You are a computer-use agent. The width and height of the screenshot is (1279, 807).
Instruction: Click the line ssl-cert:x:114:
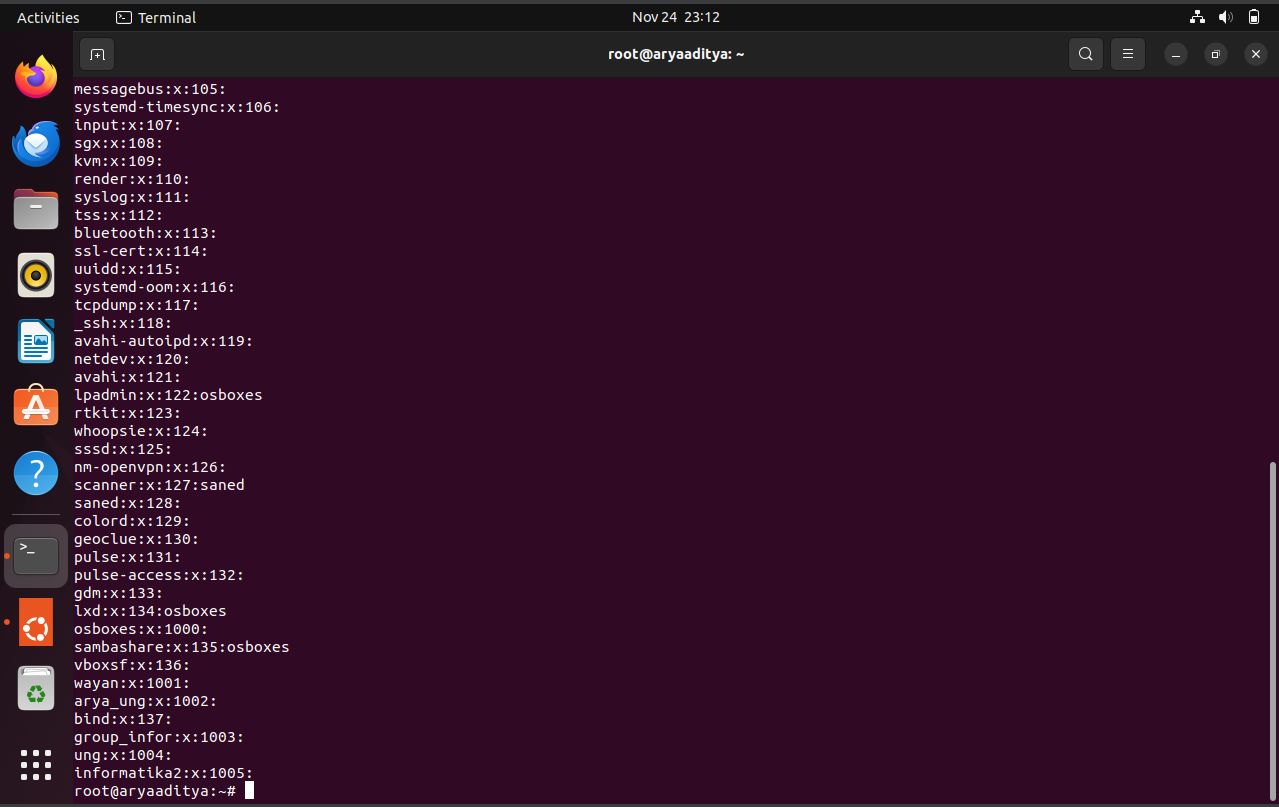[x=141, y=251]
